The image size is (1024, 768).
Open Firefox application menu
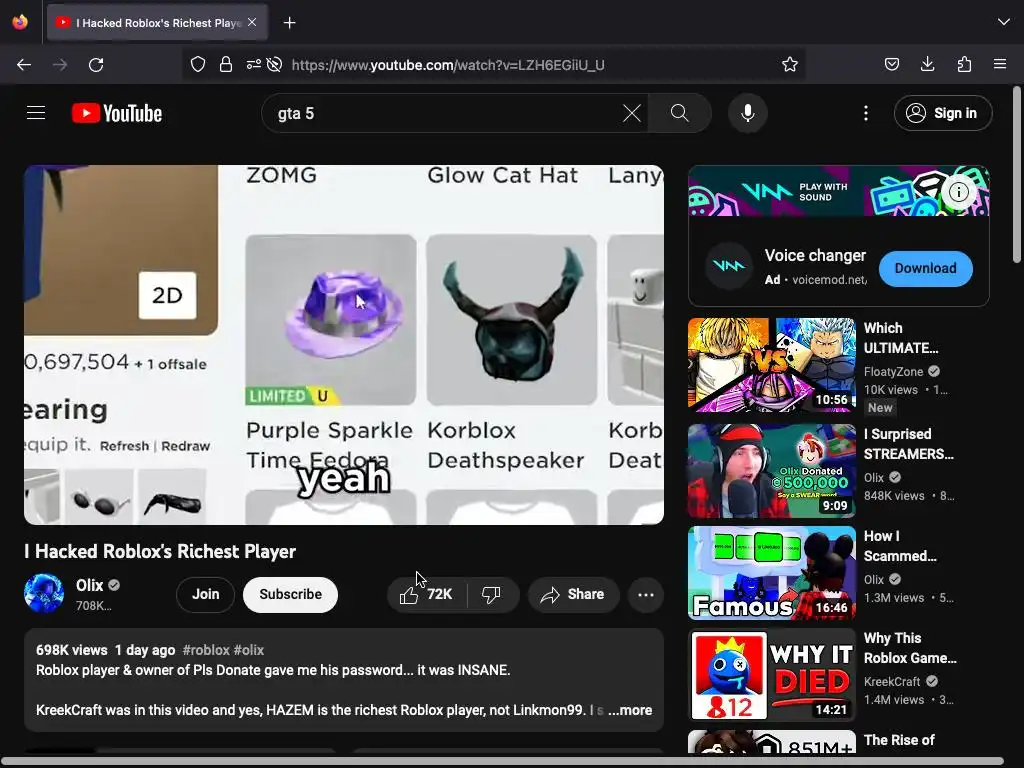[1000, 64]
